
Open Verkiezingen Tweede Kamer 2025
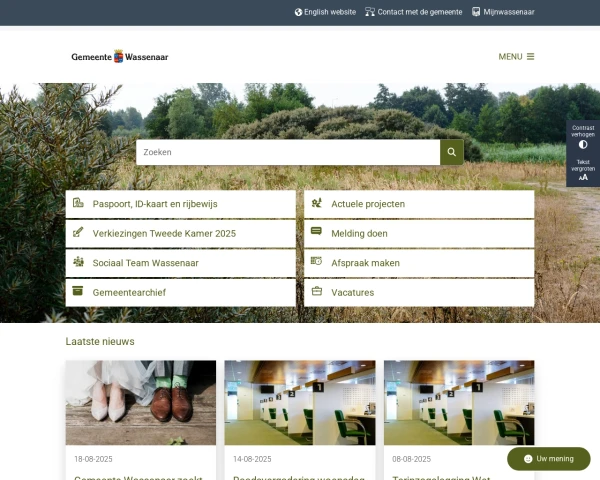[x=181, y=233]
